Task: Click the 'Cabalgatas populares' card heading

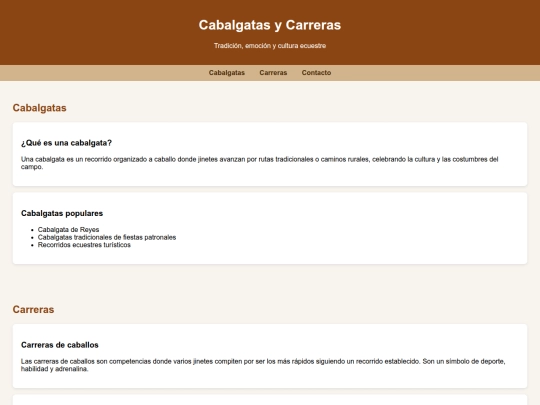Action: click(x=62, y=213)
